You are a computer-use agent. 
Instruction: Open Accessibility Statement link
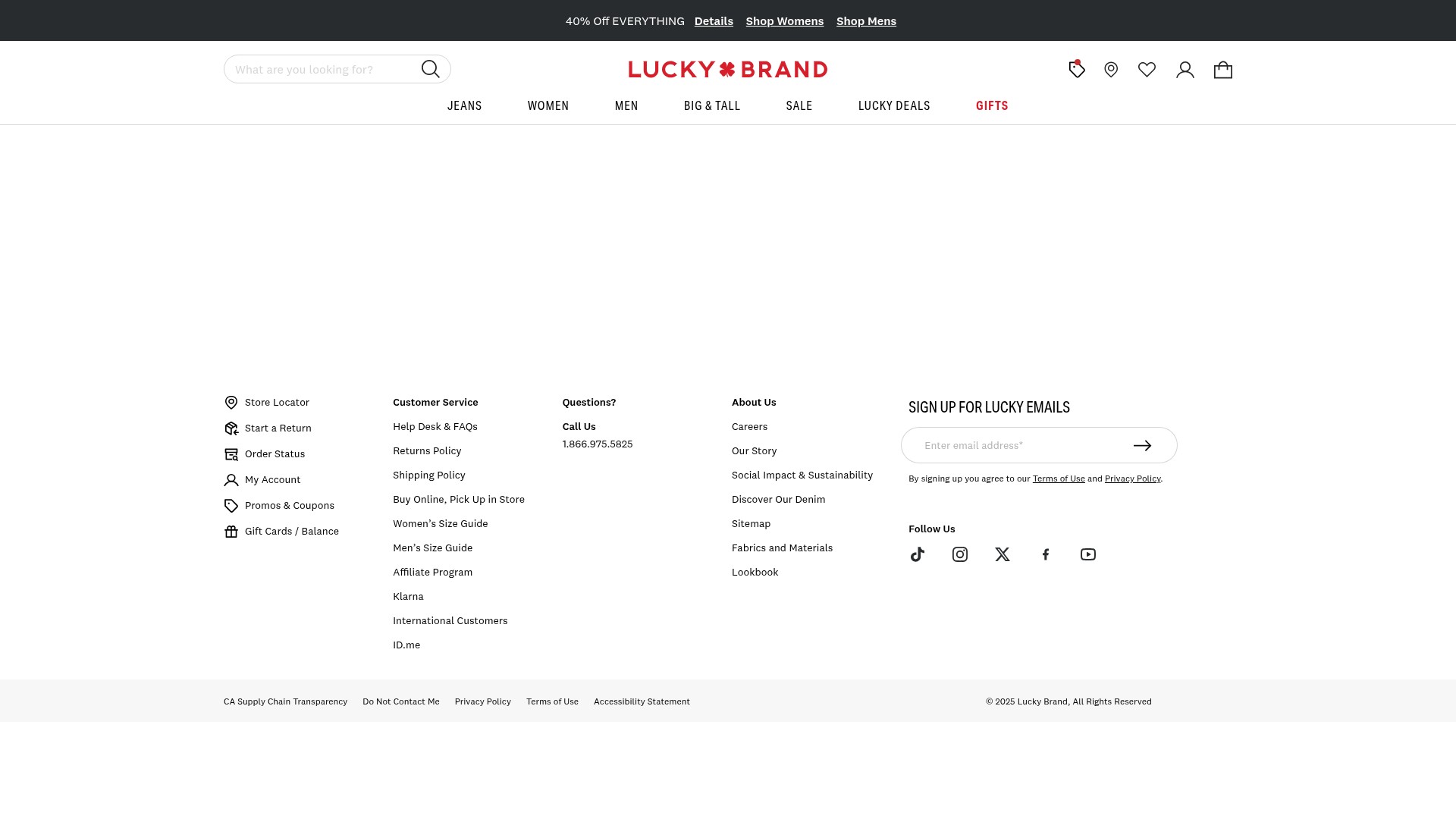point(642,701)
